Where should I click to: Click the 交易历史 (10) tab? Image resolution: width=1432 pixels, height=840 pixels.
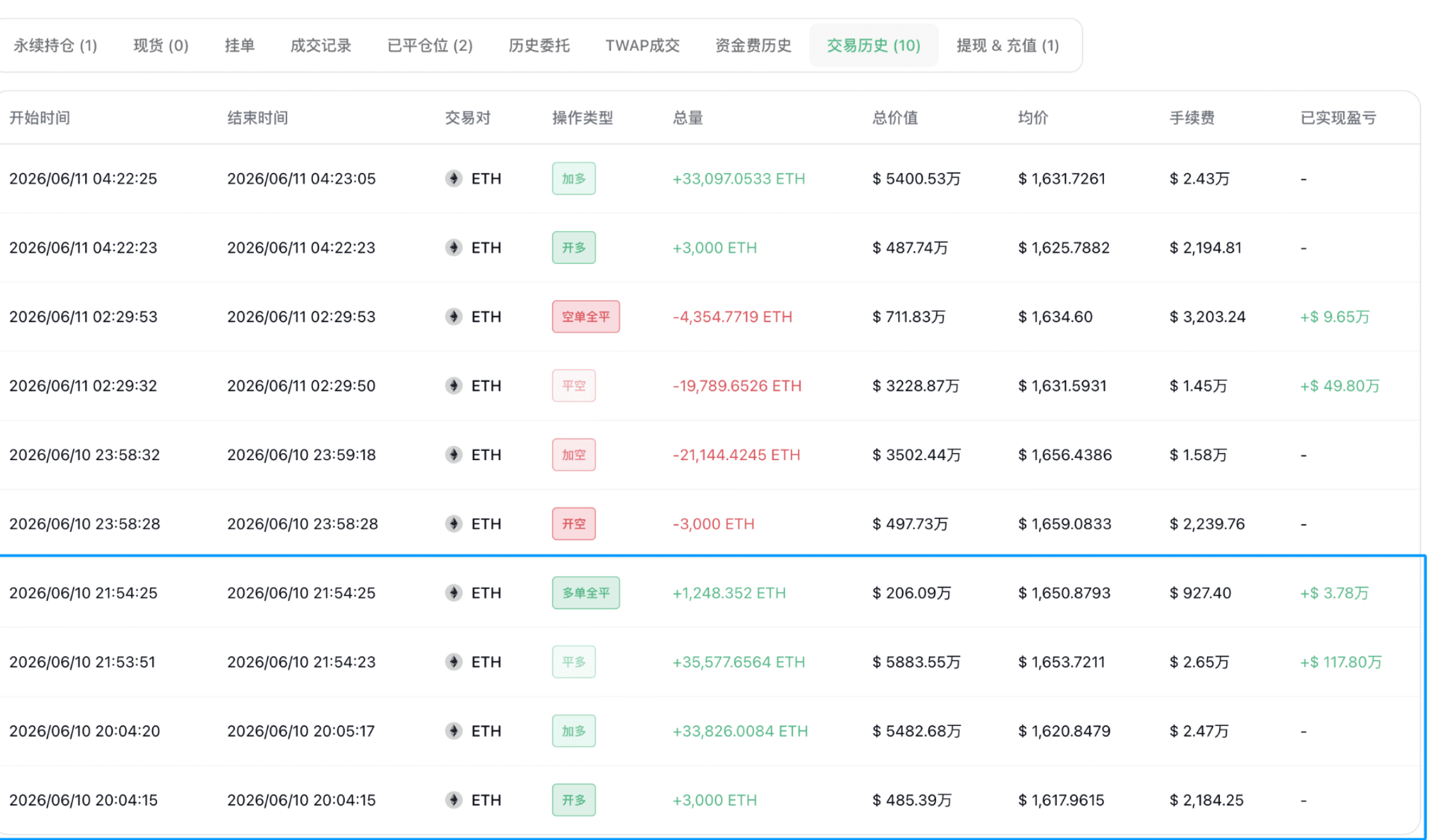(x=874, y=45)
